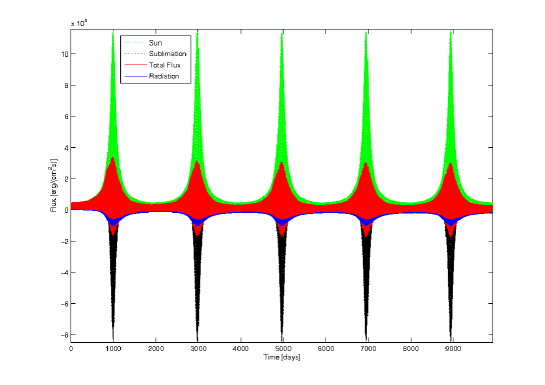Click the y-axis tick label 0
Screen dimensions: 545x385
click(66, 210)
